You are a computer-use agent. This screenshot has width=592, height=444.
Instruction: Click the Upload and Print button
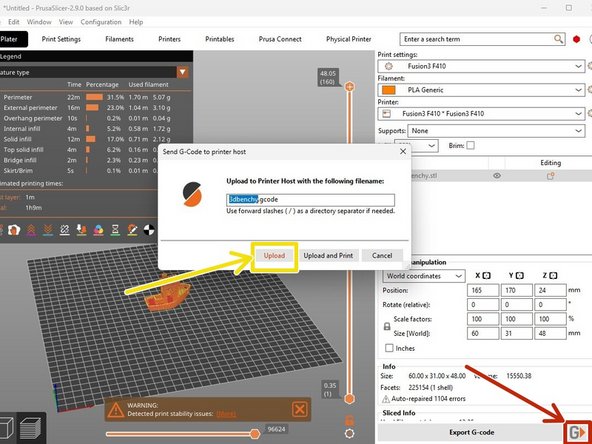(x=328, y=256)
